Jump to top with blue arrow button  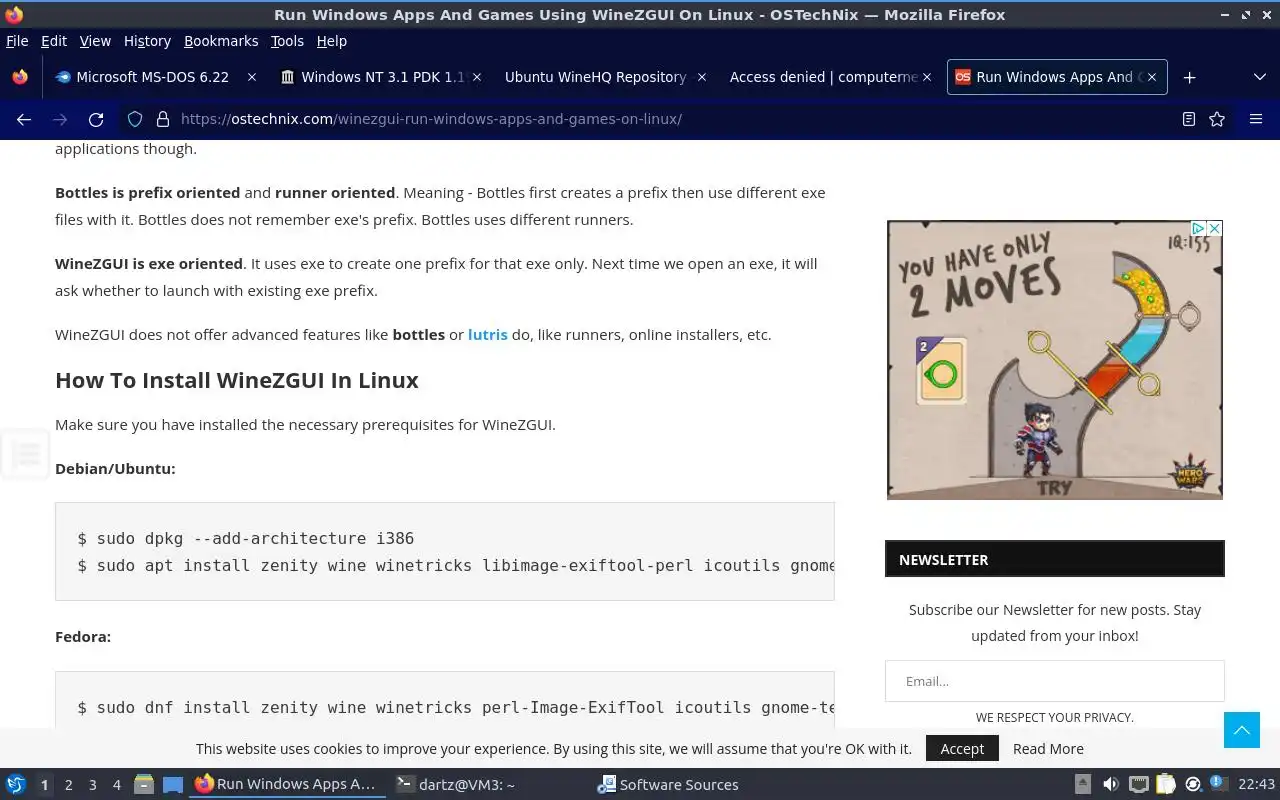click(1242, 730)
